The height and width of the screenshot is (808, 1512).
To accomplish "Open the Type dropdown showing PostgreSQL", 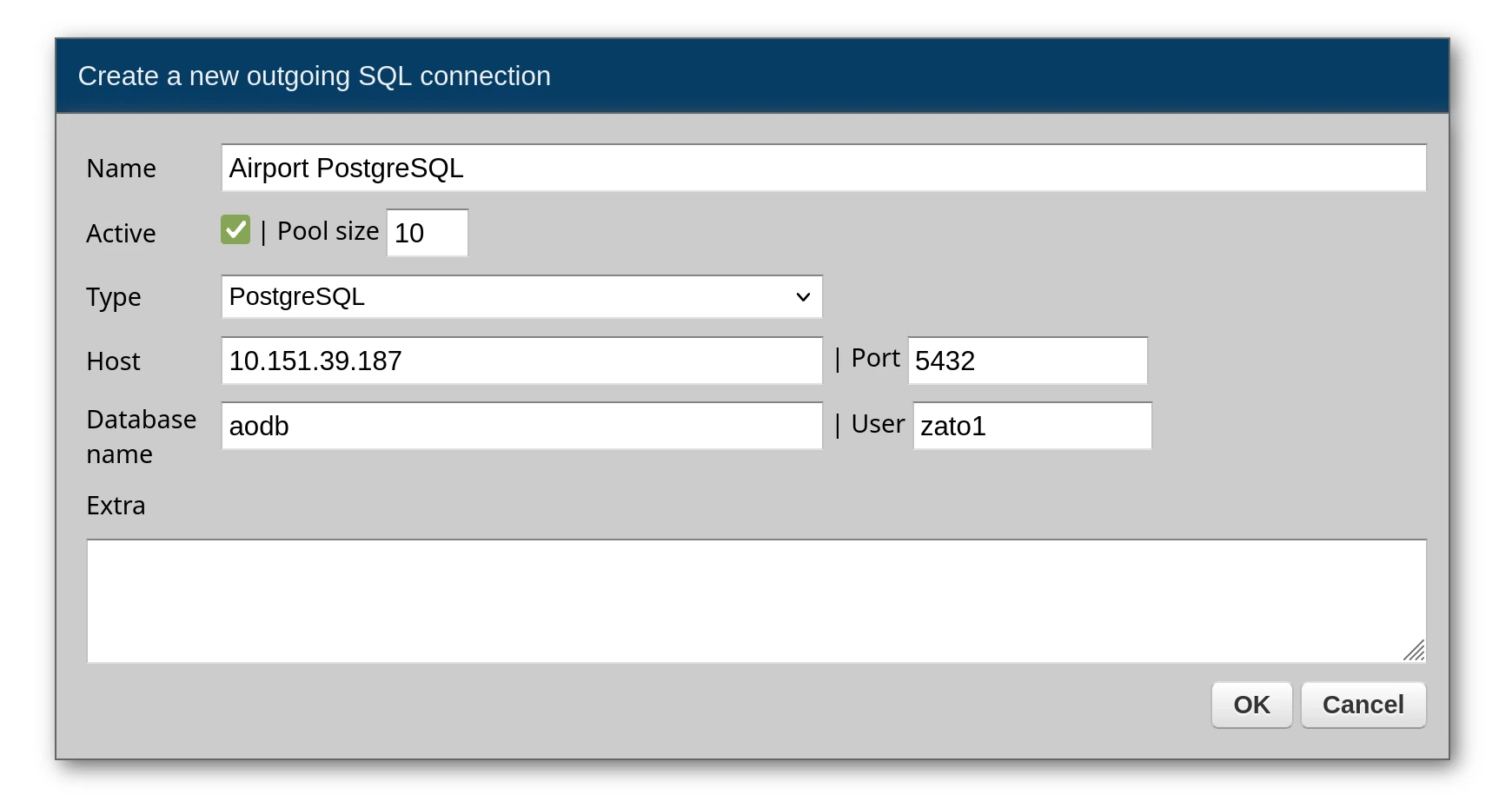I will click(x=521, y=297).
